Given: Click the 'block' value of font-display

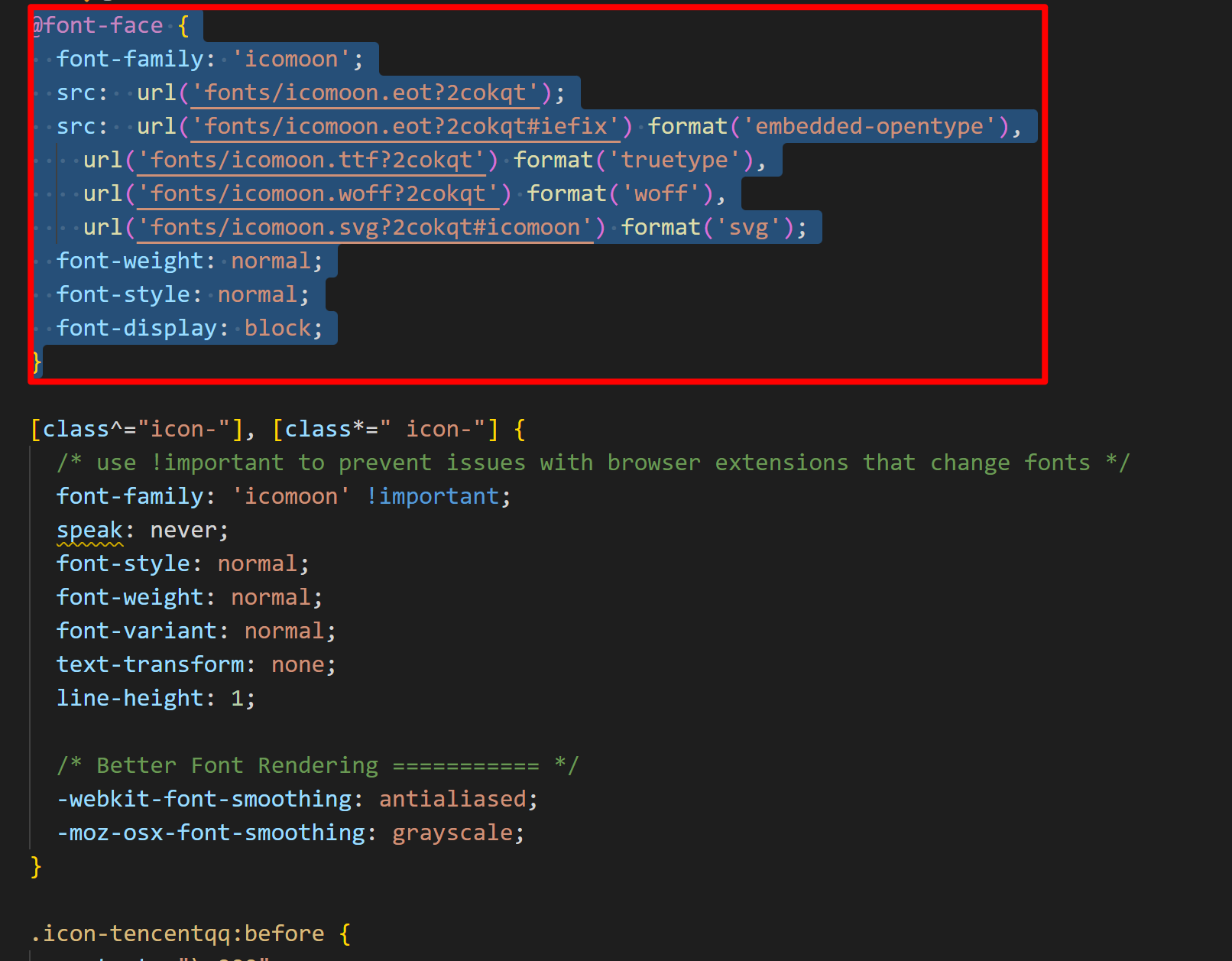Looking at the screenshot, I should click(x=278, y=328).
